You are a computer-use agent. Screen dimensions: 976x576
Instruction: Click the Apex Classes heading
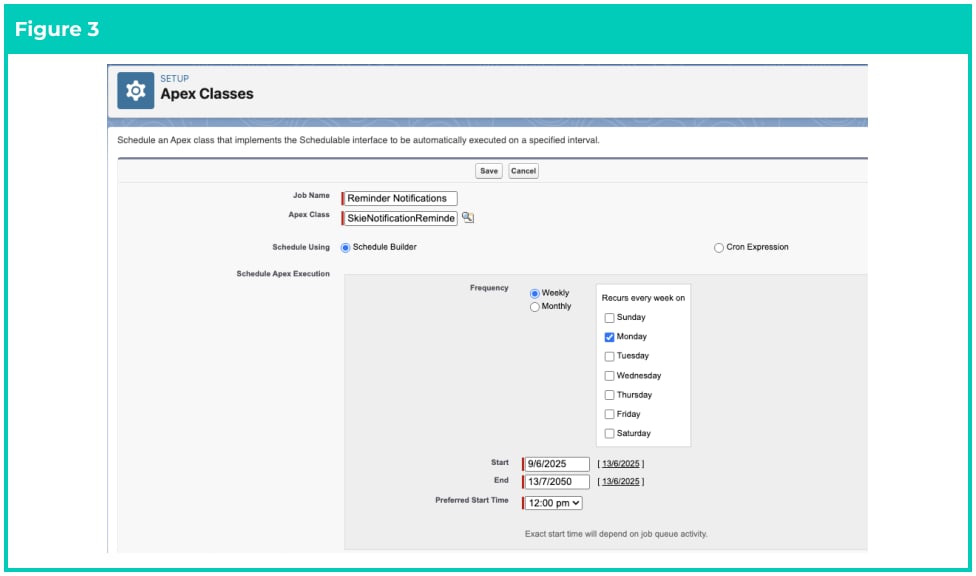(207, 94)
